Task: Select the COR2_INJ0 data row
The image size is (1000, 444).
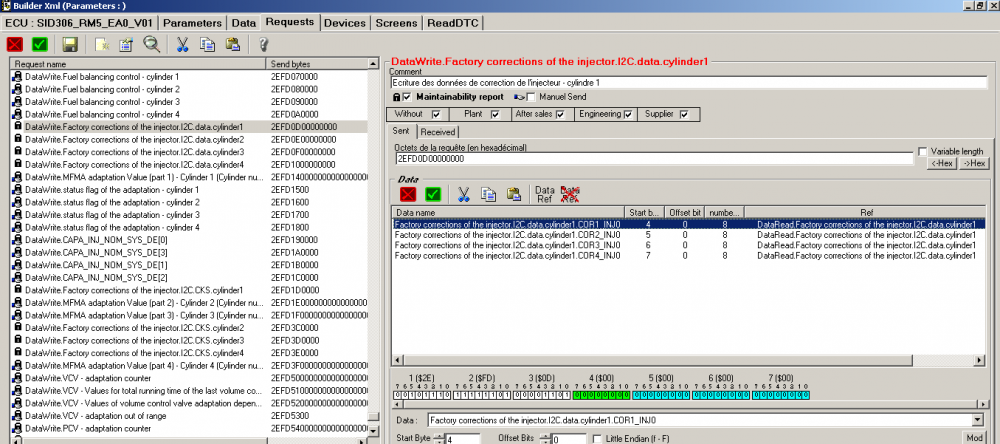Action: point(688,235)
